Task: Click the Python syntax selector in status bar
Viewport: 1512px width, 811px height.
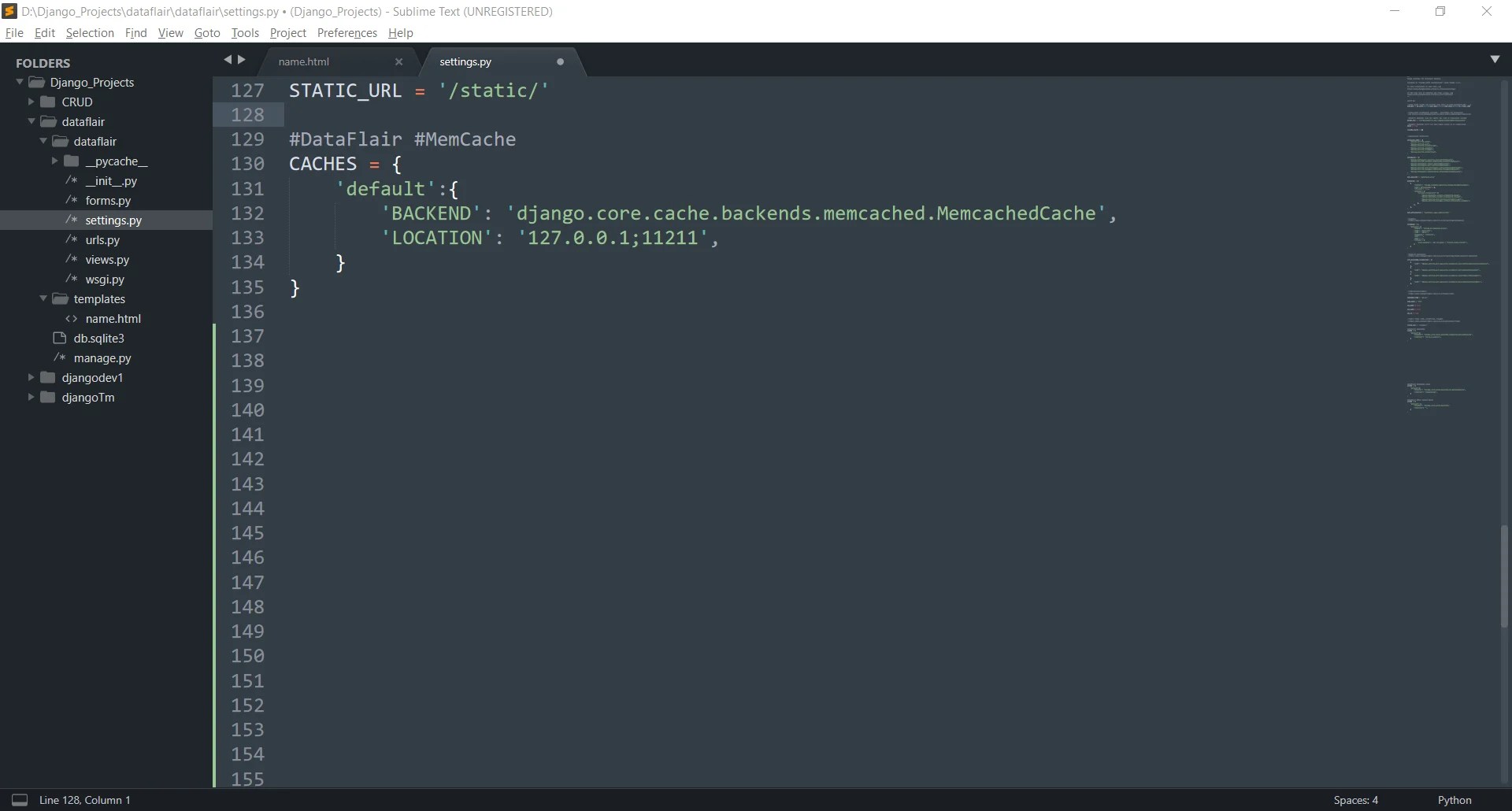Action: [x=1453, y=800]
